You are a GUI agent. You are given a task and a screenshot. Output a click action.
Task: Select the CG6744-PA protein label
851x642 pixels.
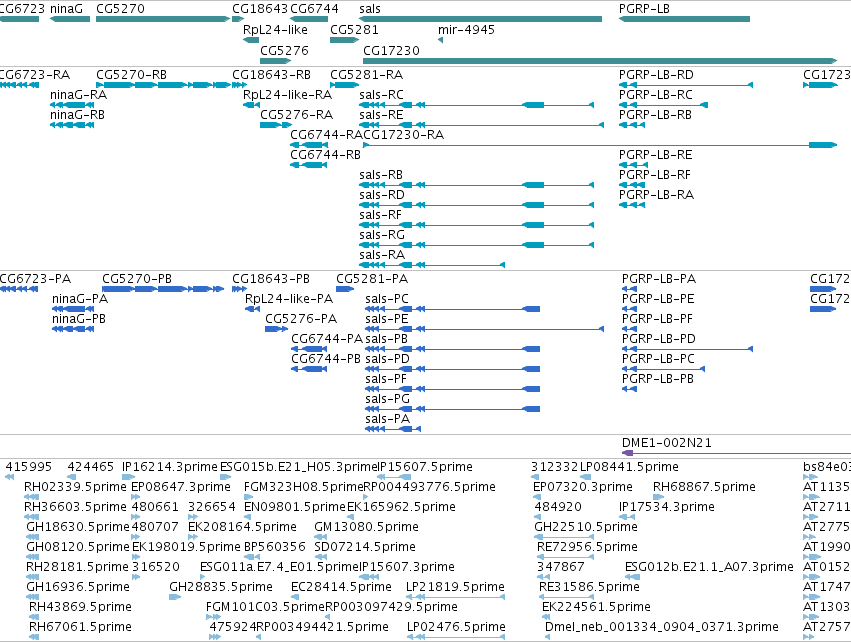pos(327,339)
